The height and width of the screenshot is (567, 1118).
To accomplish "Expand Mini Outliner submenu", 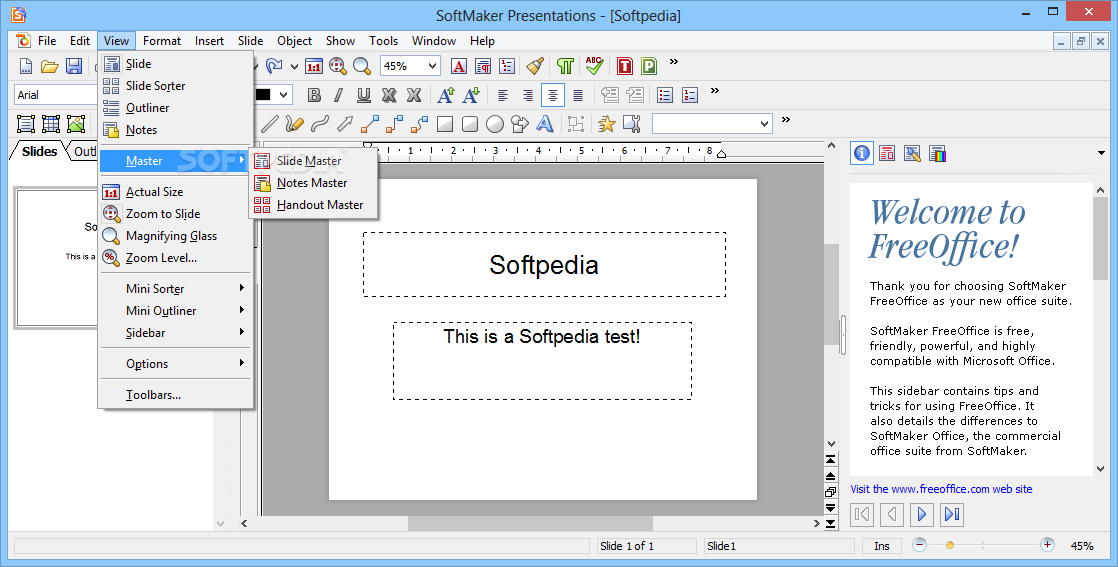I will point(175,310).
